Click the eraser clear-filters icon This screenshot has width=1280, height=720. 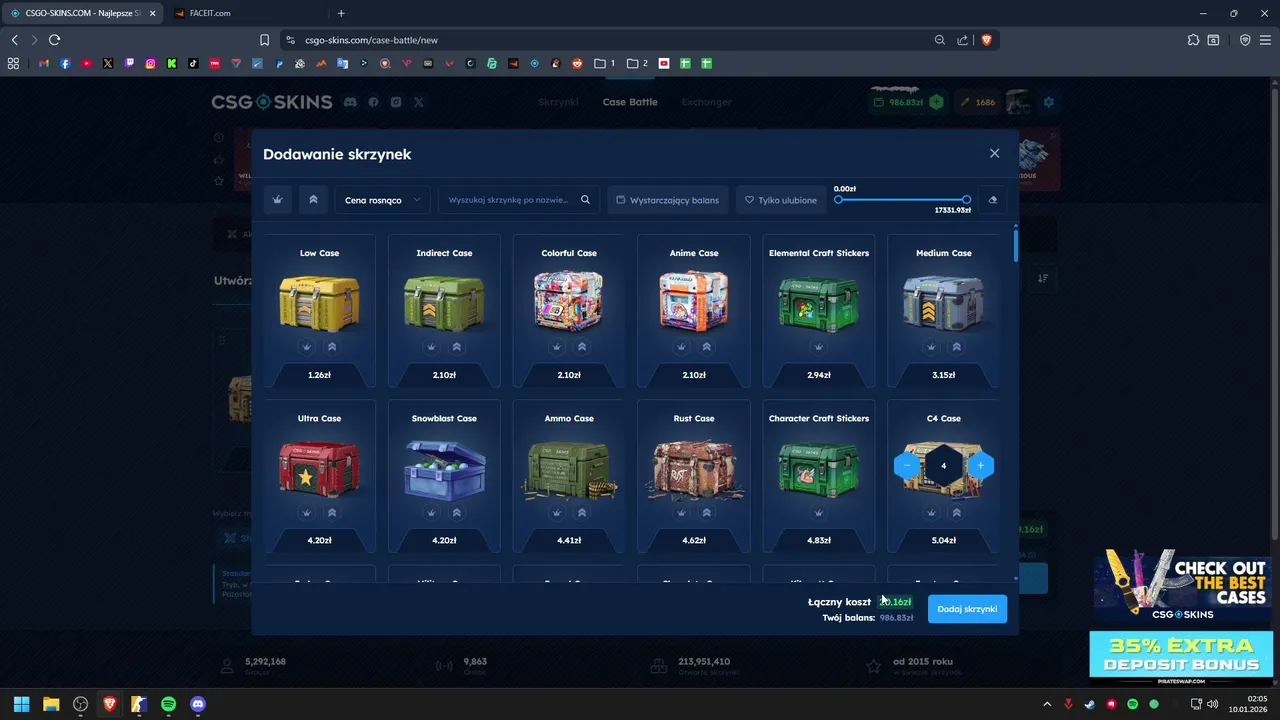point(992,200)
